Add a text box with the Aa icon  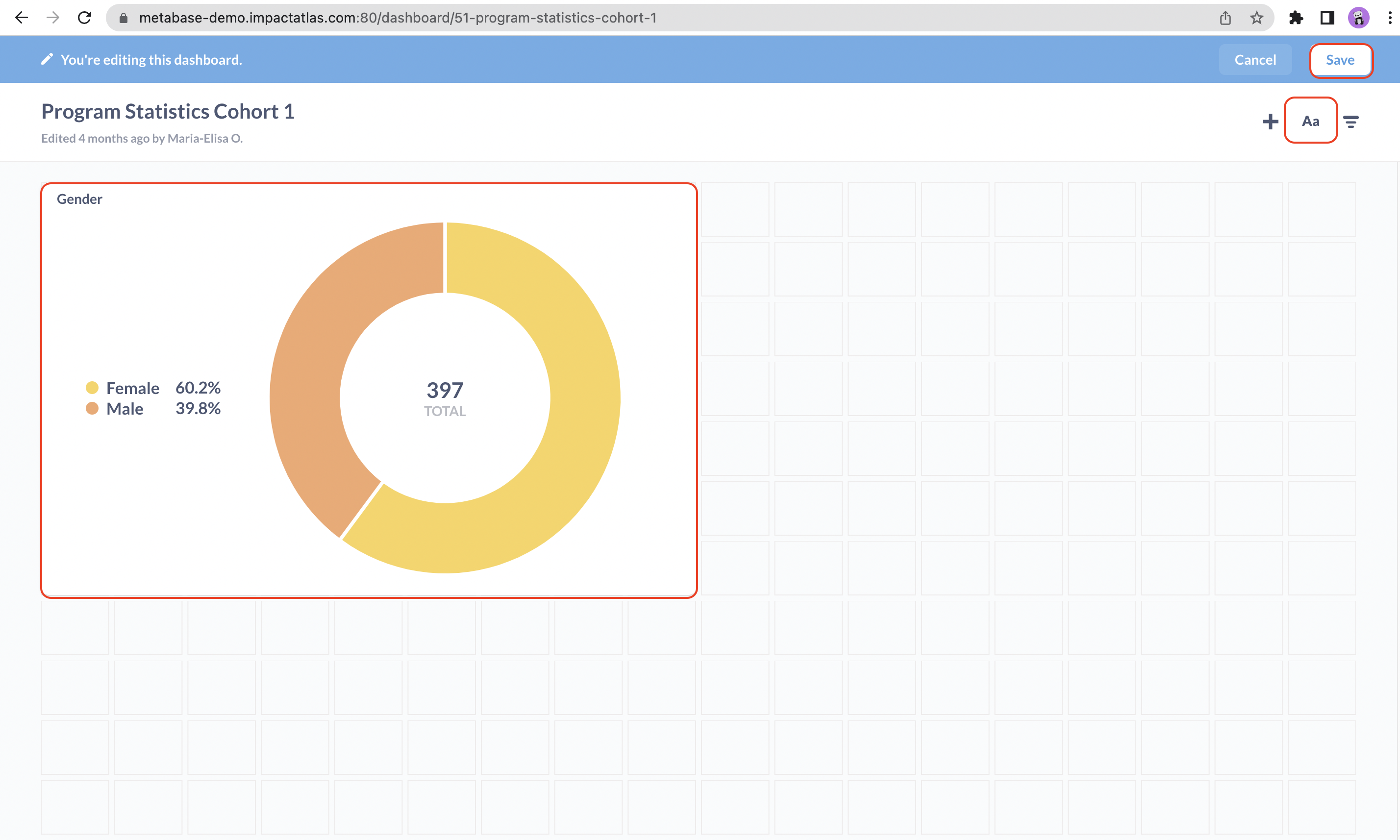point(1310,121)
